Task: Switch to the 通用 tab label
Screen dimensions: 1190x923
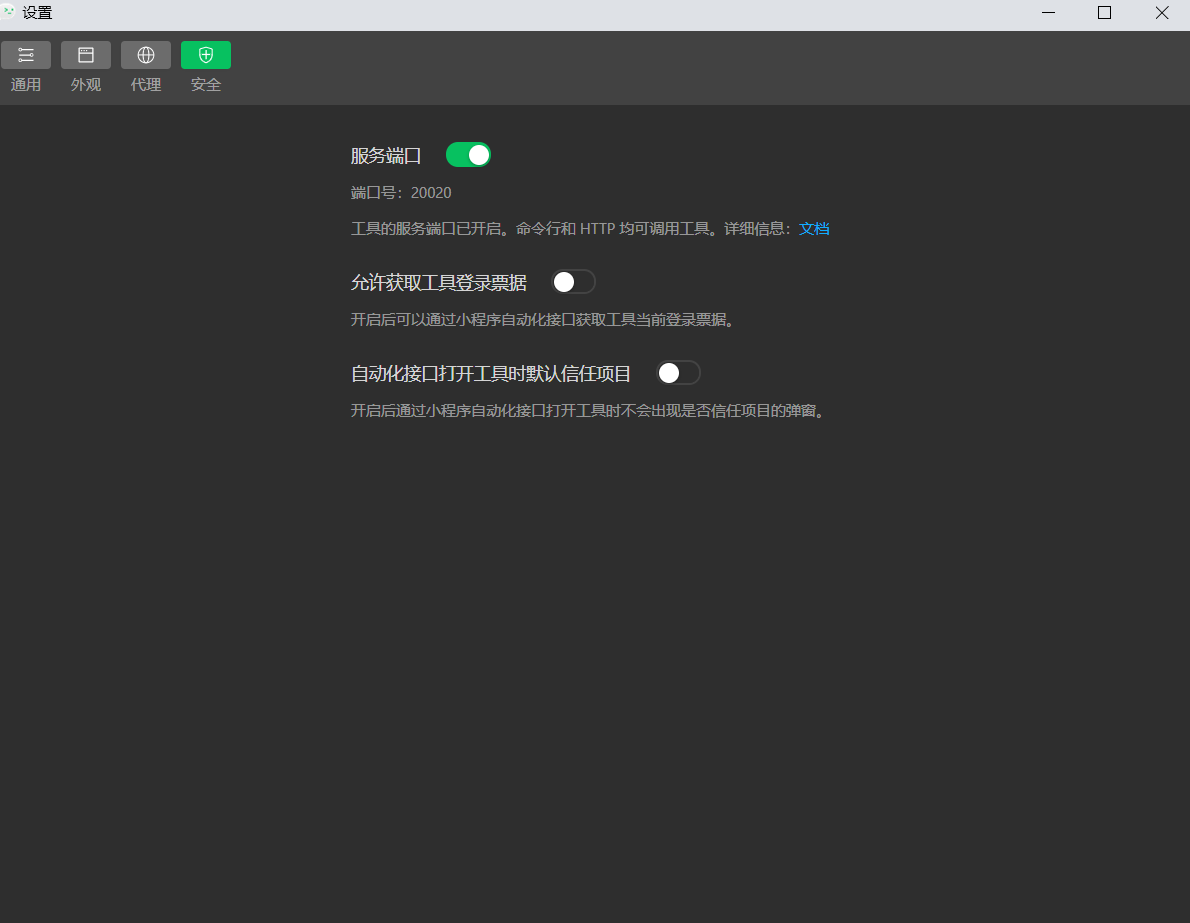Action: point(26,85)
